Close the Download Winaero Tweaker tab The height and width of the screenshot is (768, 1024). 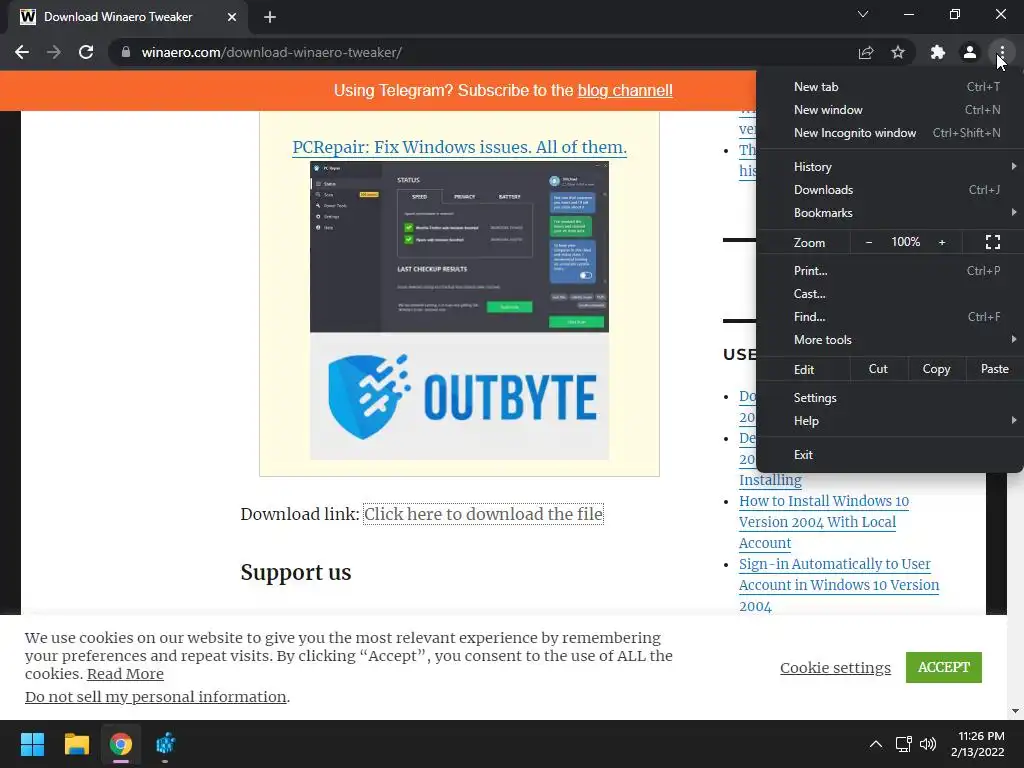coord(232,17)
